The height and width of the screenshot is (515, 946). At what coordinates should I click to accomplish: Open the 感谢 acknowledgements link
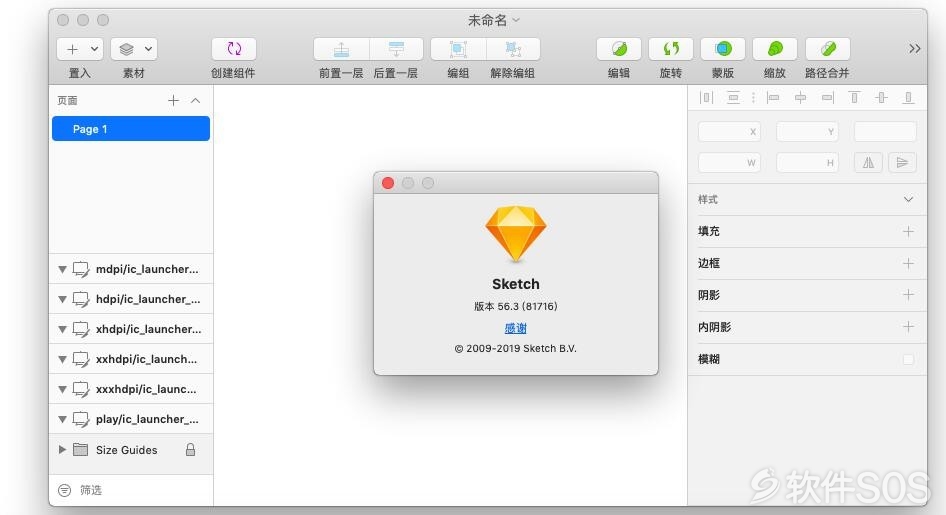(x=516, y=328)
